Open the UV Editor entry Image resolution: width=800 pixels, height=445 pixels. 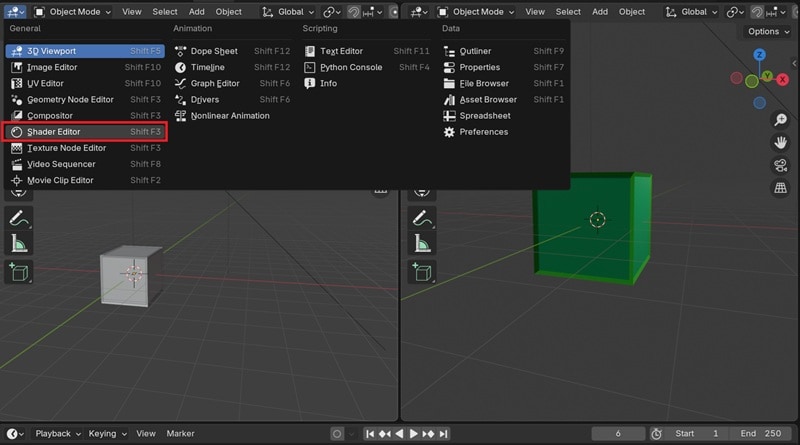click(x=85, y=83)
